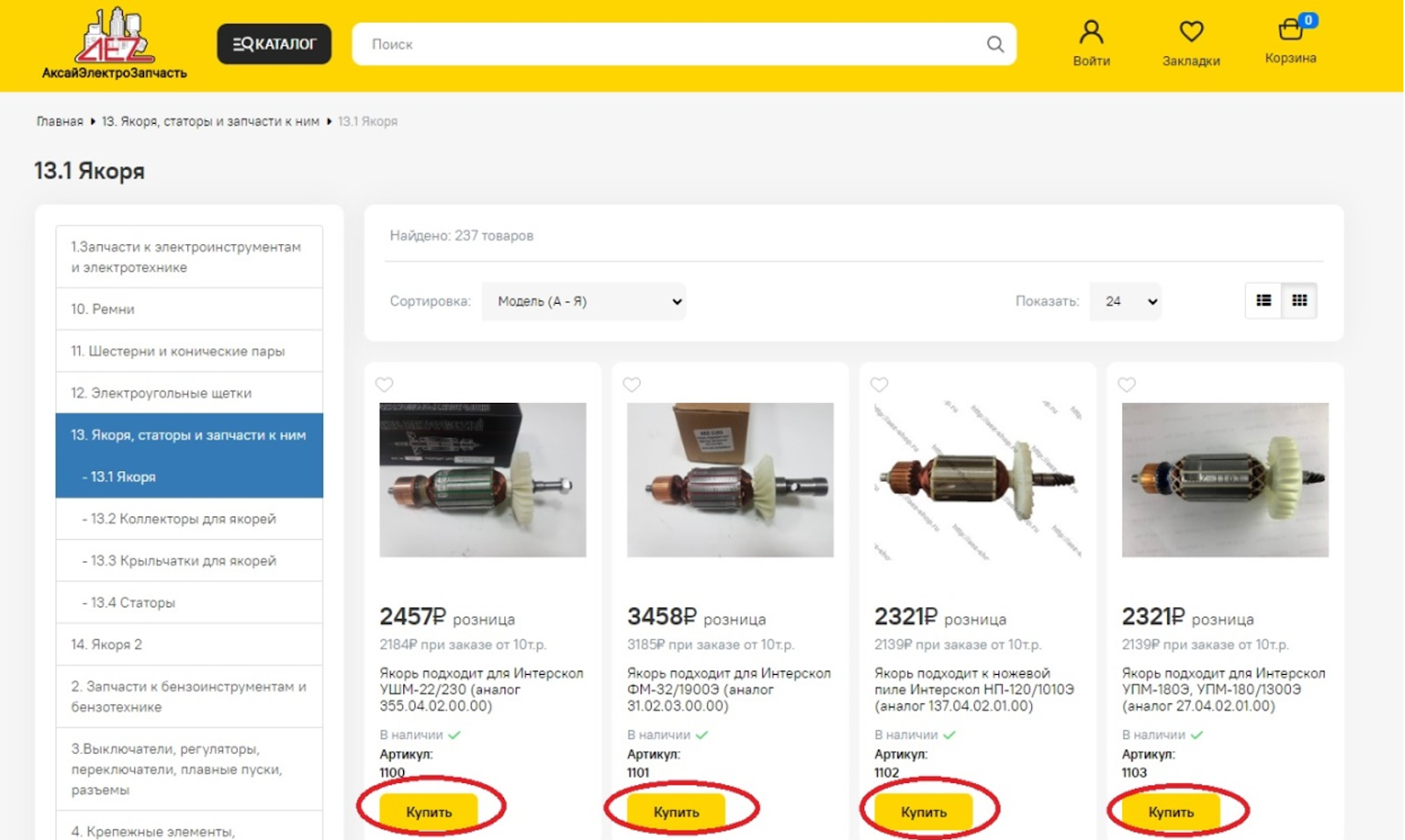Image resolution: width=1405 pixels, height=840 pixels.
Task: Click price 2457₽ розница
Action: click(447, 618)
